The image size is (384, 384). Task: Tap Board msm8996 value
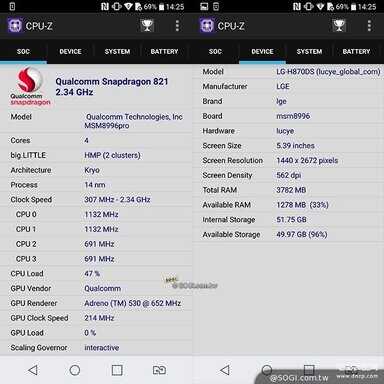click(293, 116)
